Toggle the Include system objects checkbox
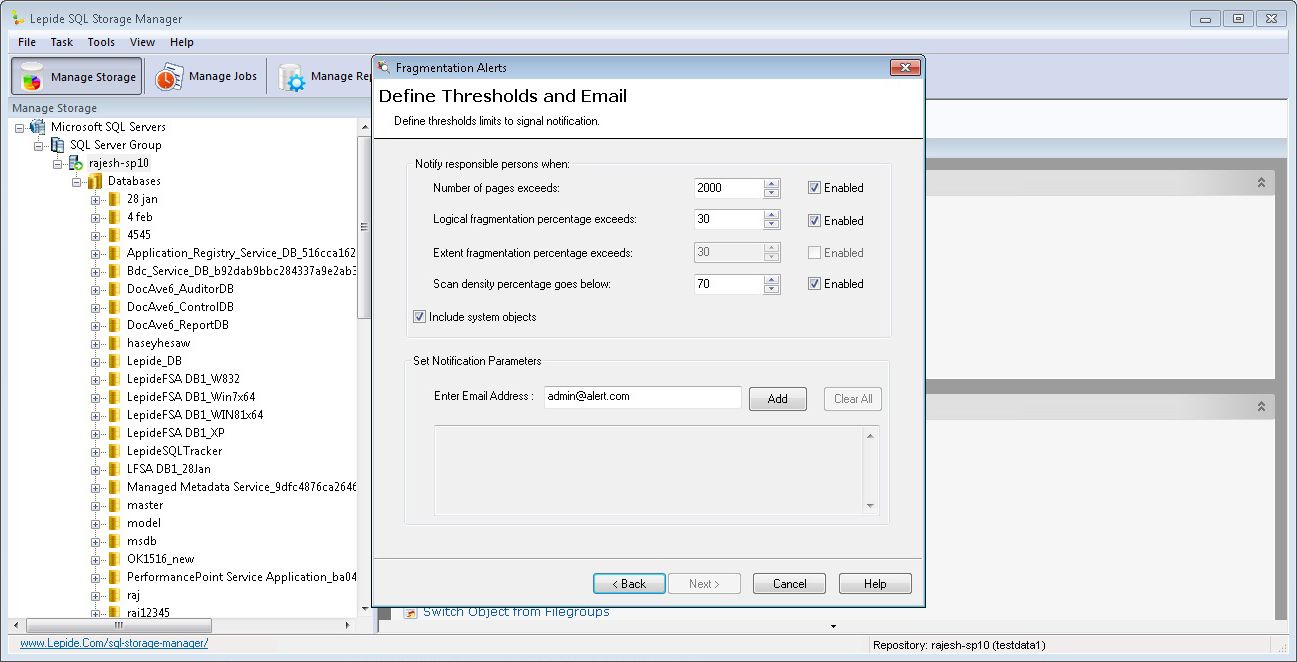This screenshot has width=1297, height=662. click(x=419, y=317)
